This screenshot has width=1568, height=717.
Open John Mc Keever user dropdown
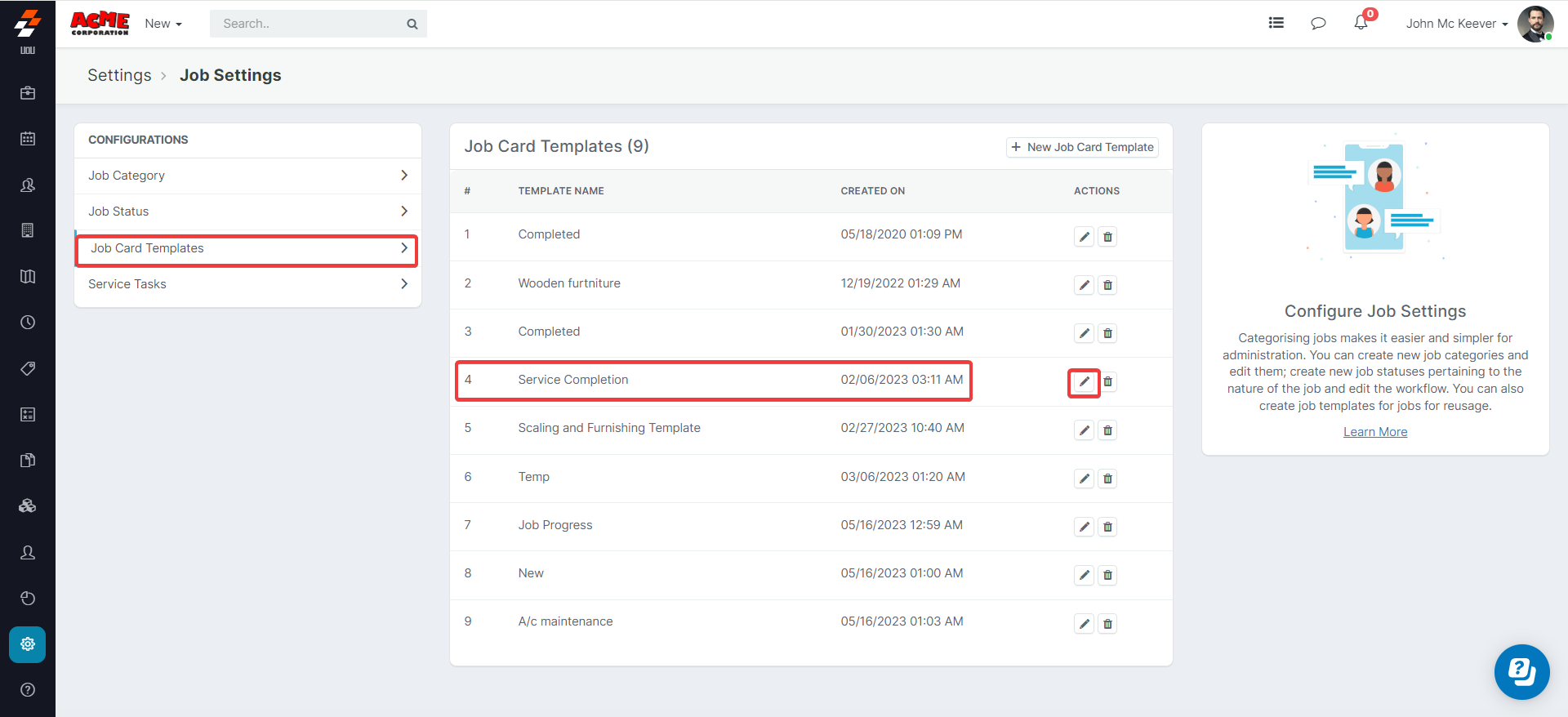[1456, 24]
